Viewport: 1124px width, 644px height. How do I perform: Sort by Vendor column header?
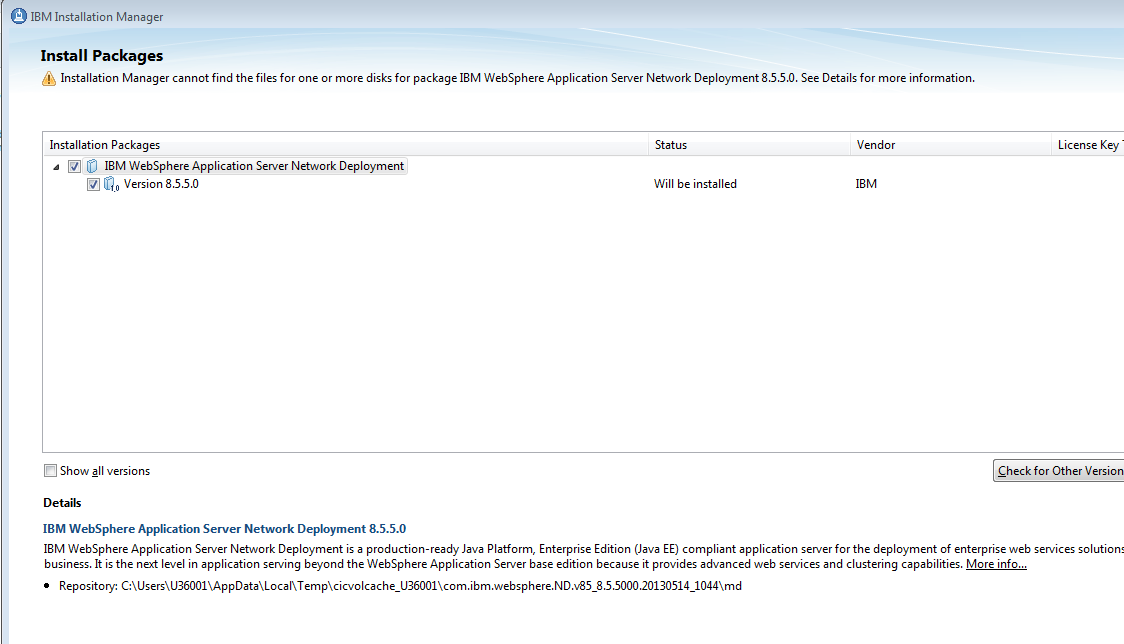click(x=951, y=144)
